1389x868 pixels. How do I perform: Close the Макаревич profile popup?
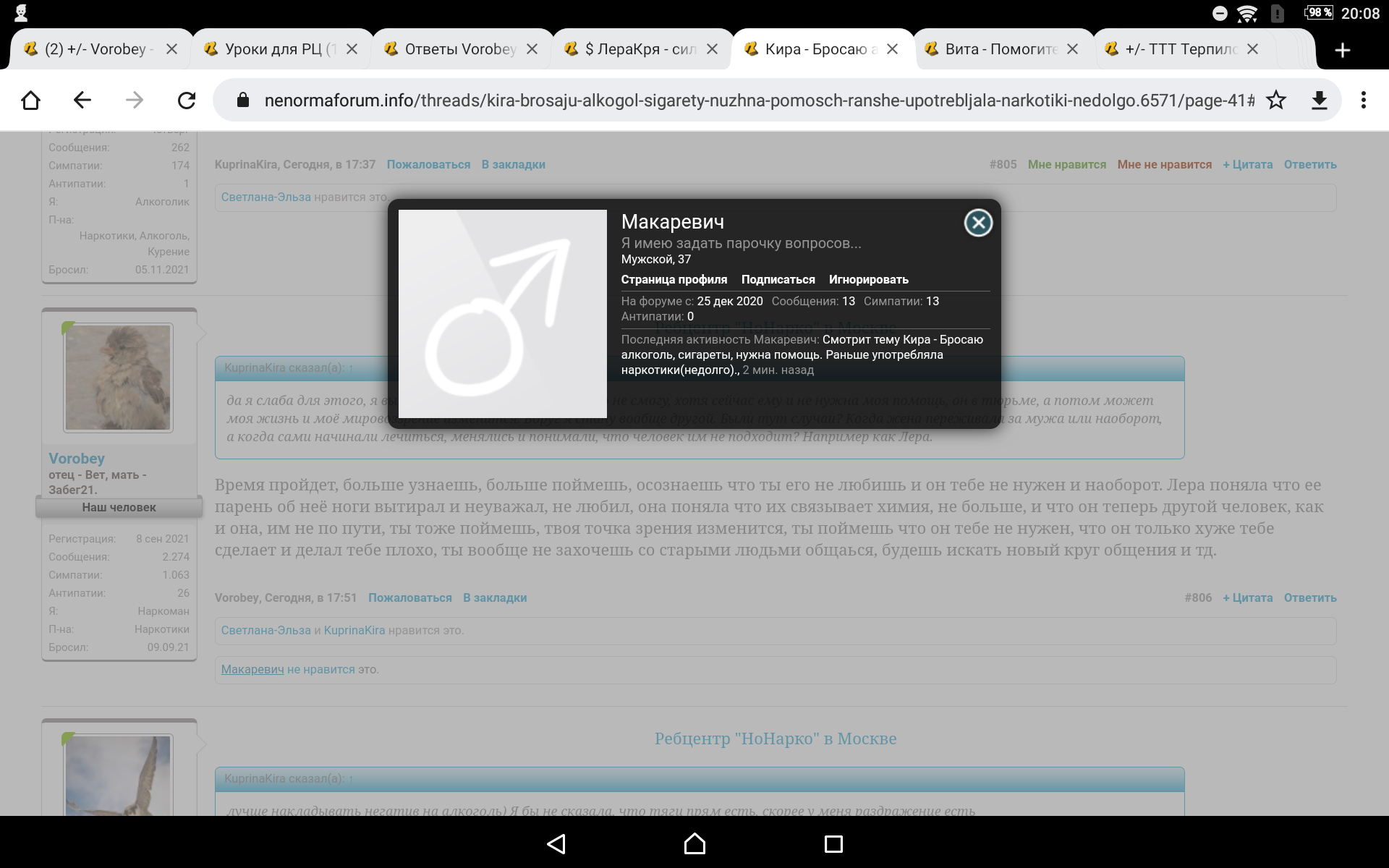(x=978, y=223)
